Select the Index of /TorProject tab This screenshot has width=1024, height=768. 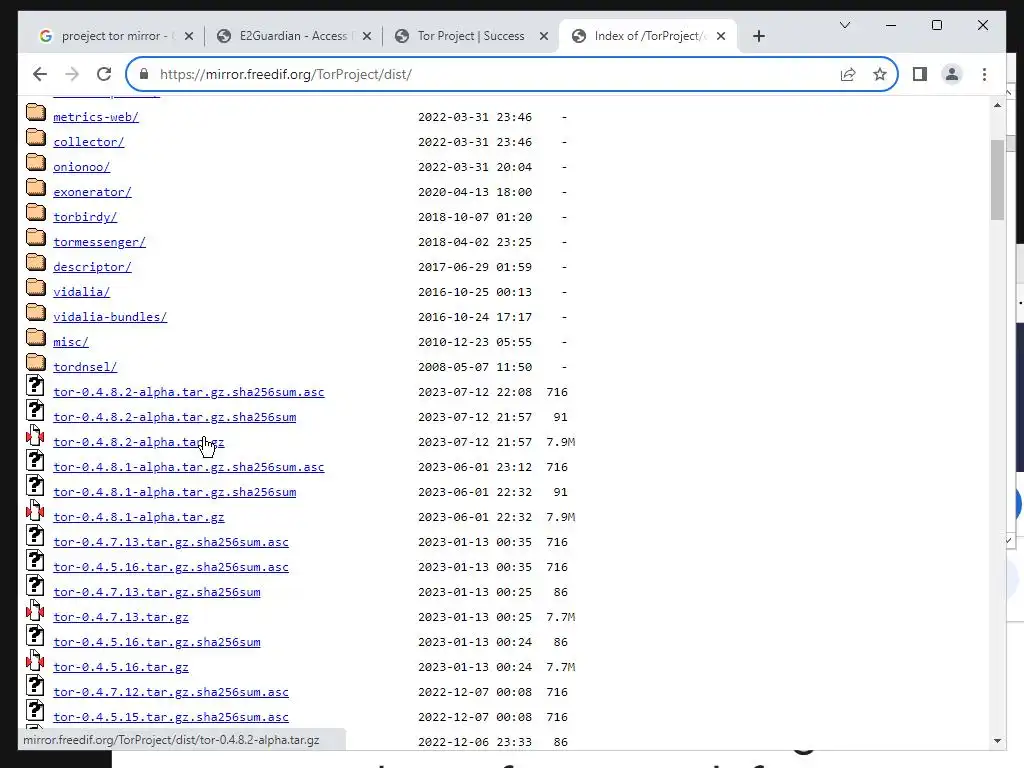point(648,36)
